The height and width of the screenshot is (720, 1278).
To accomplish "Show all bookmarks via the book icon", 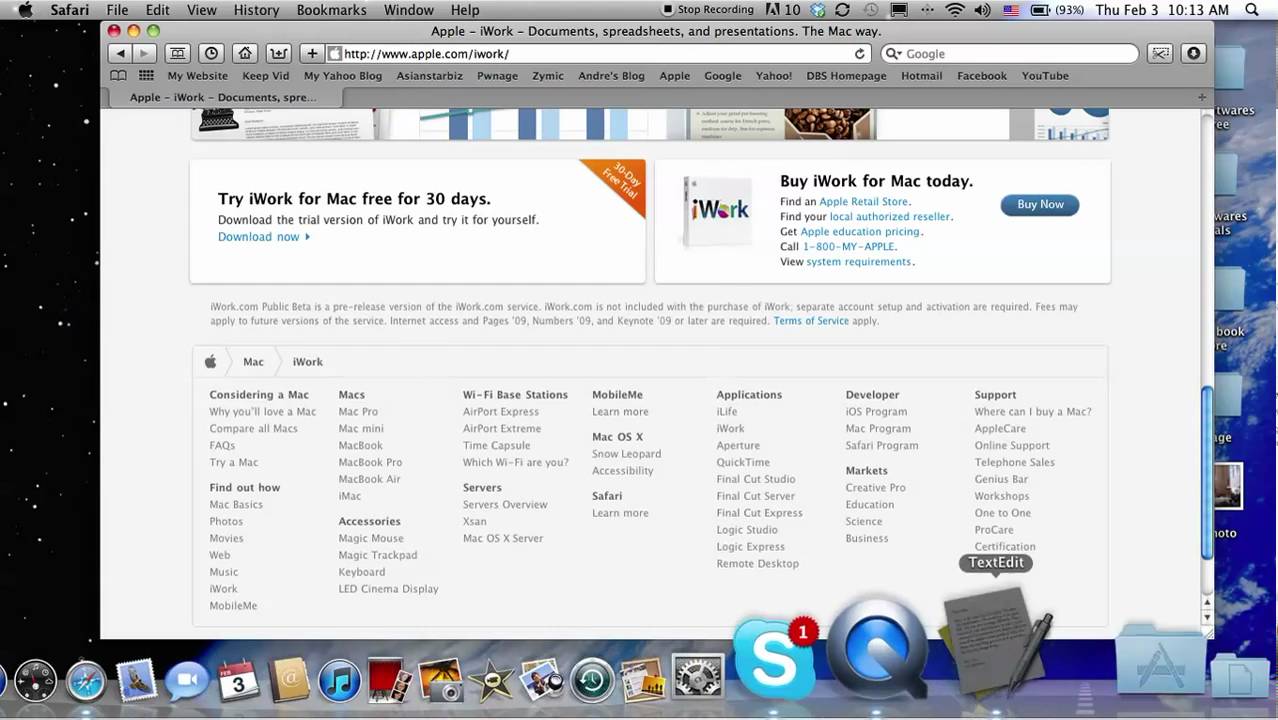I will pyautogui.click(x=118, y=76).
